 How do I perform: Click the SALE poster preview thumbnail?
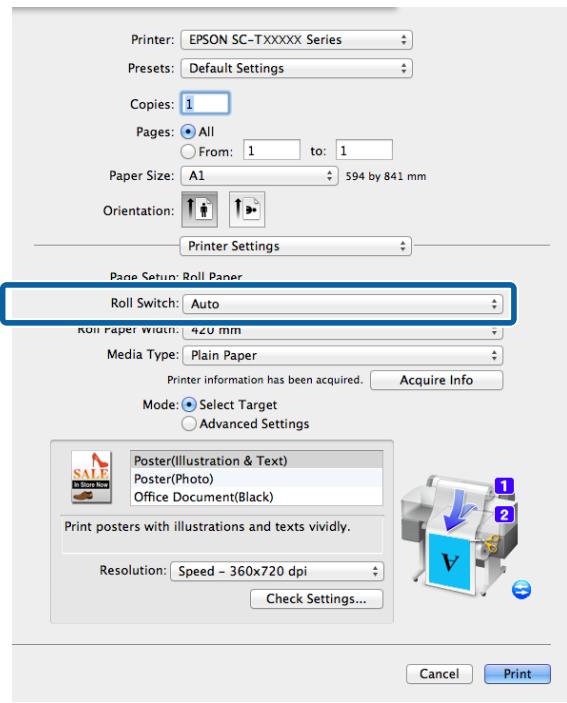click(x=91, y=477)
